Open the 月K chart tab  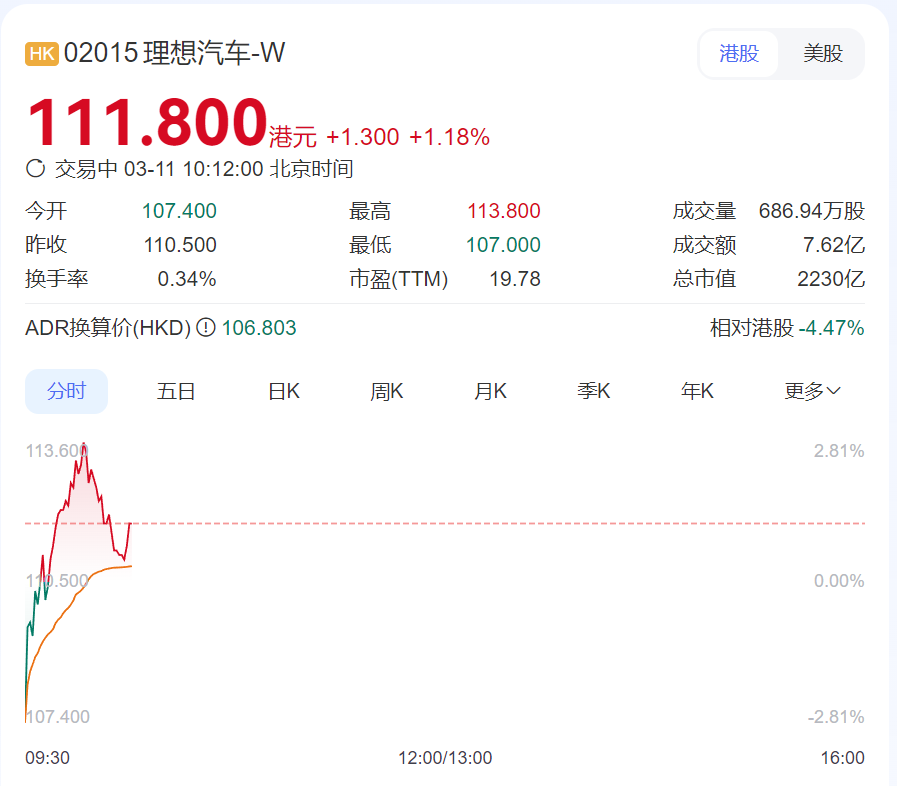pyautogui.click(x=490, y=391)
